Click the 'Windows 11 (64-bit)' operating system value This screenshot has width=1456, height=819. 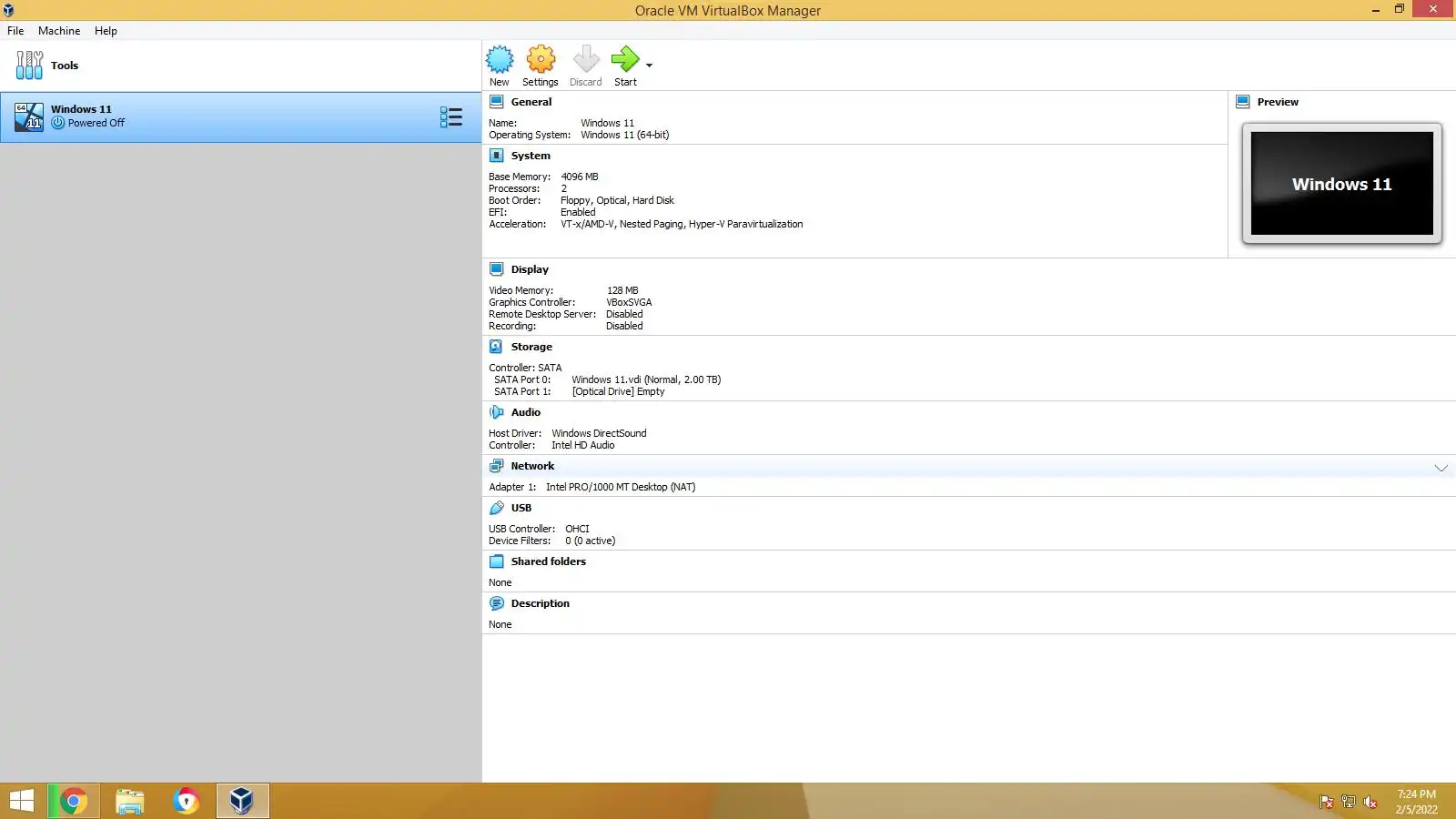point(625,135)
